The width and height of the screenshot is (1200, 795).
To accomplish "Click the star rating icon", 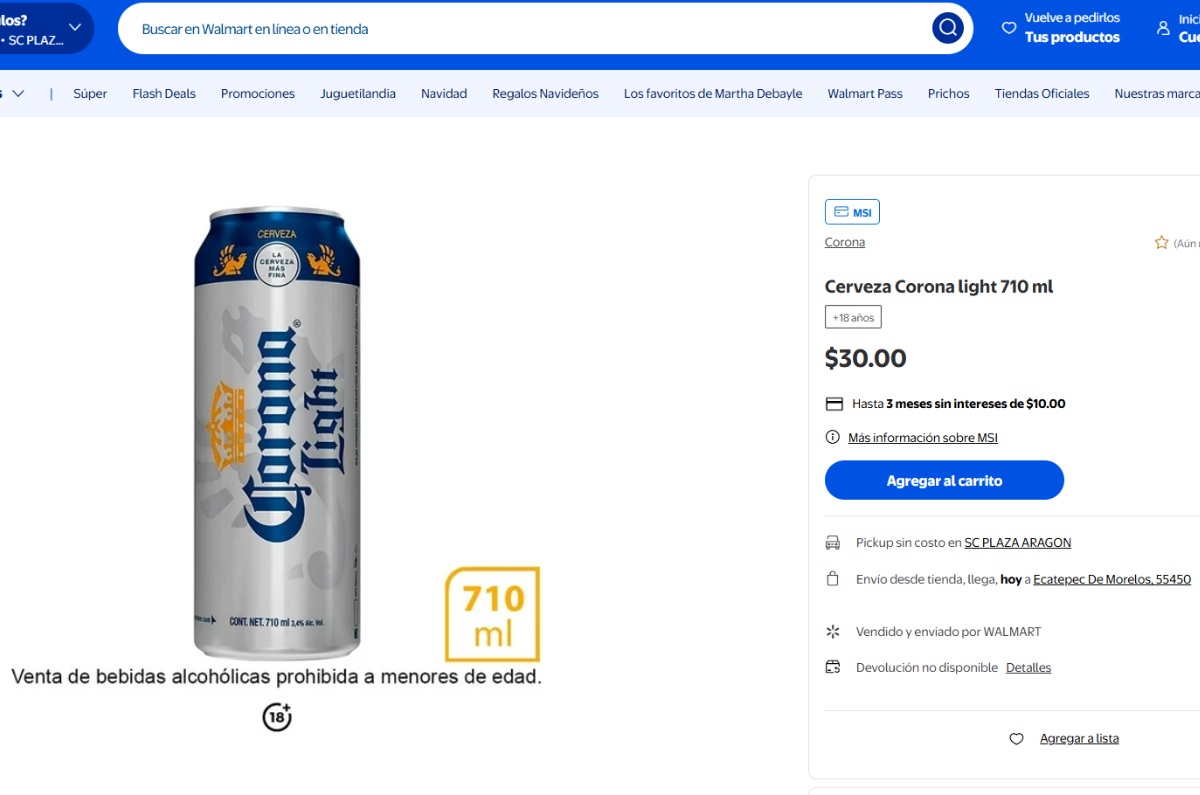I will (1161, 242).
